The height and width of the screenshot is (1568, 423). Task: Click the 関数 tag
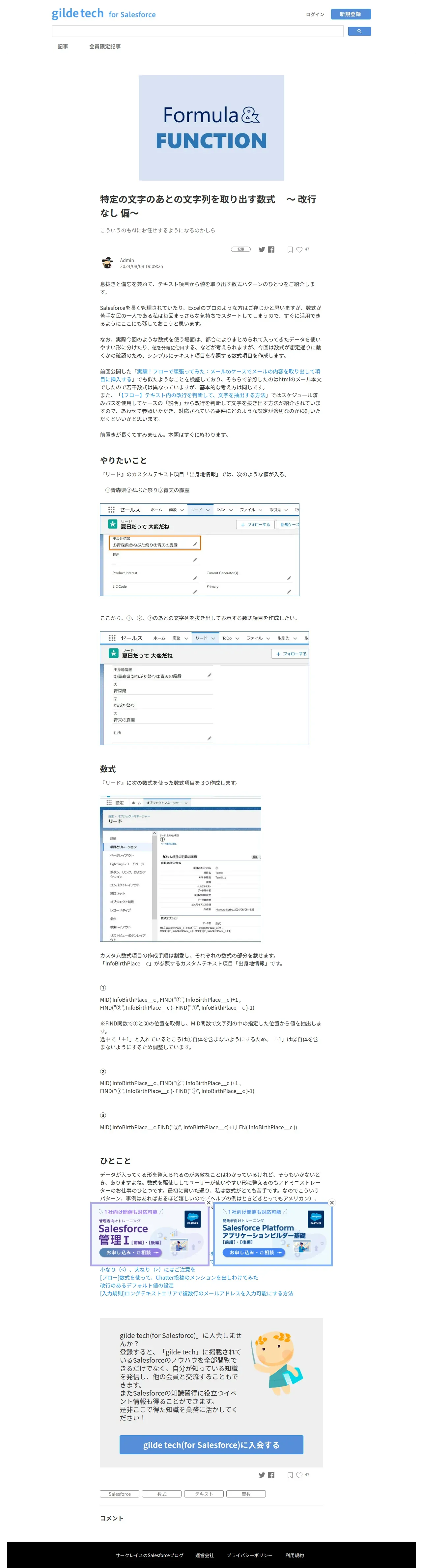coord(246,1494)
